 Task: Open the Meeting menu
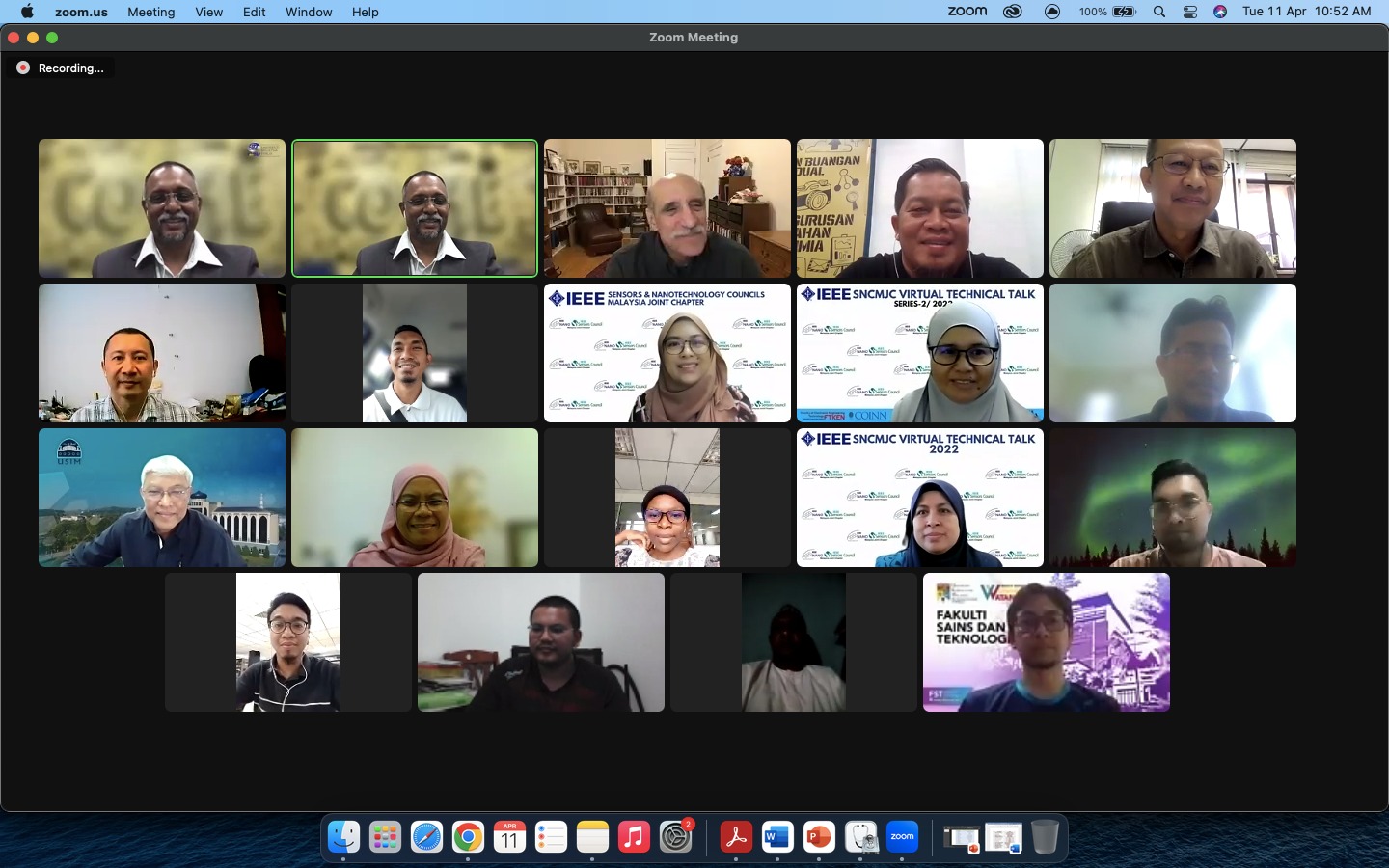(x=151, y=12)
